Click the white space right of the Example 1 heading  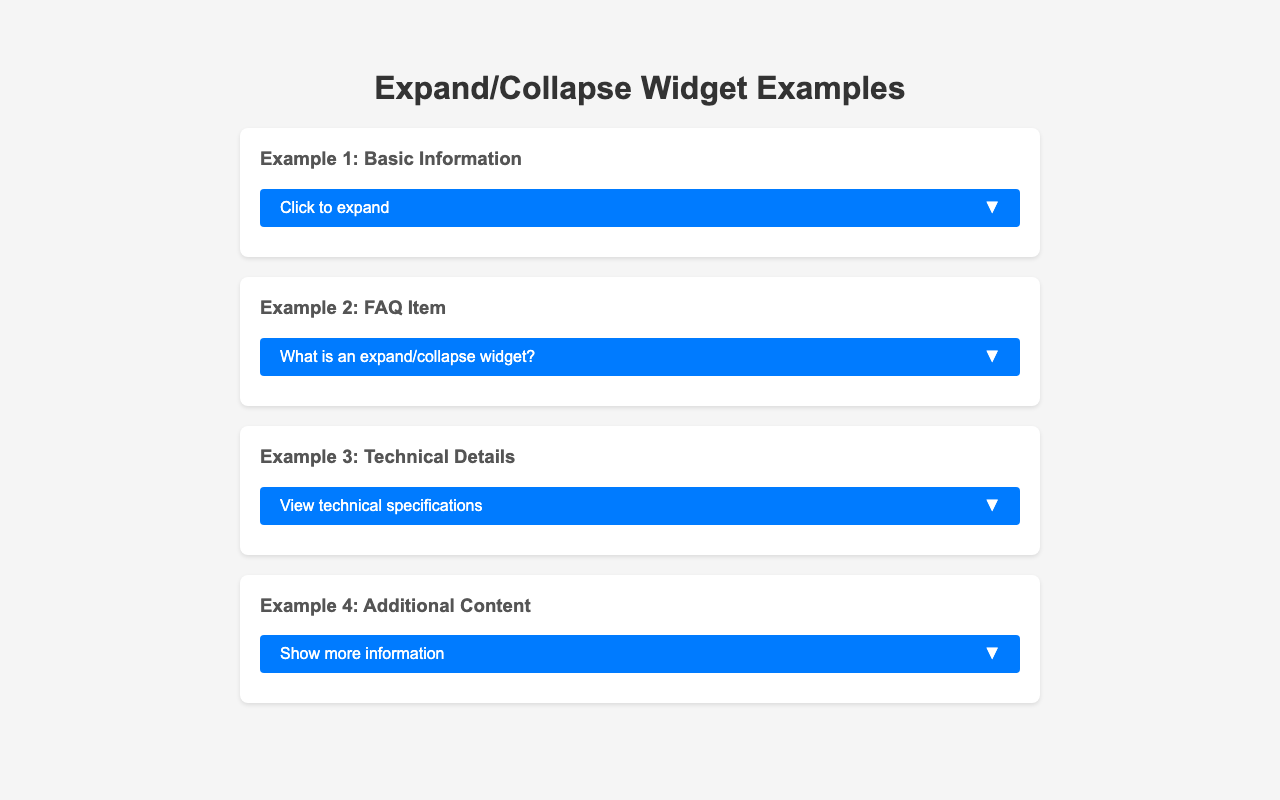(x=780, y=159)
